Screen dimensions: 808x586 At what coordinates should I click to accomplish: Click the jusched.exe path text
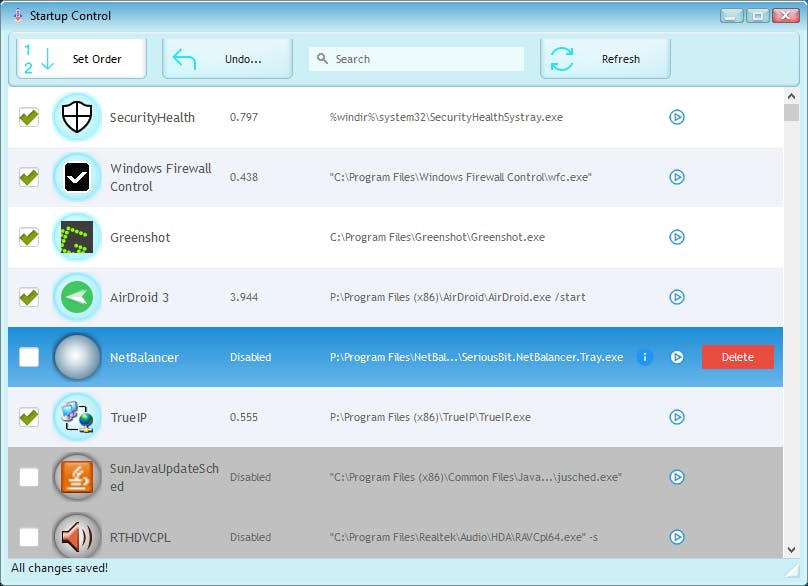pyautogui.click(x=475, y=477)
